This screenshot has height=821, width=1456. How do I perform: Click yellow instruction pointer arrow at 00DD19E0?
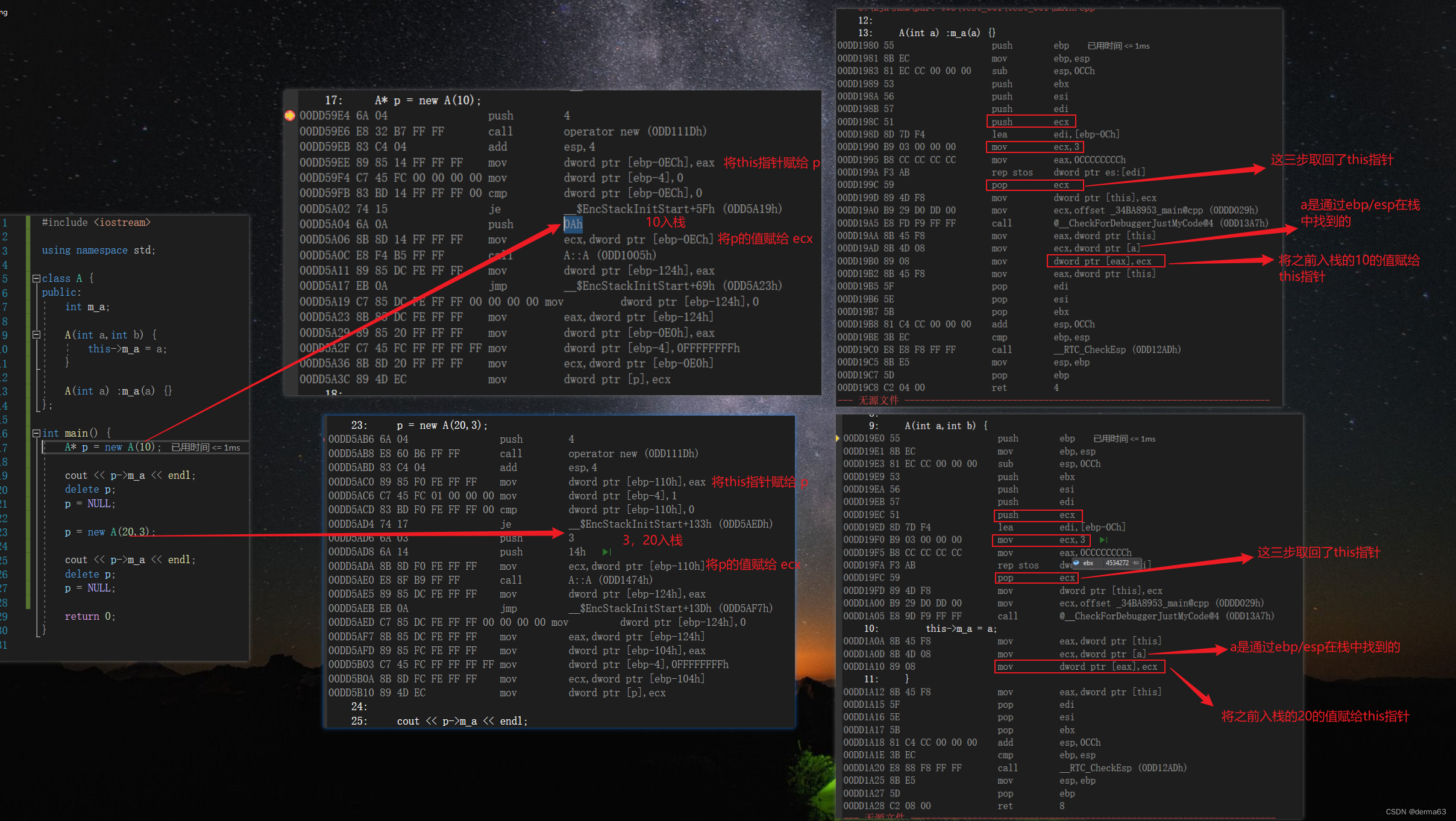click(838, 438)
